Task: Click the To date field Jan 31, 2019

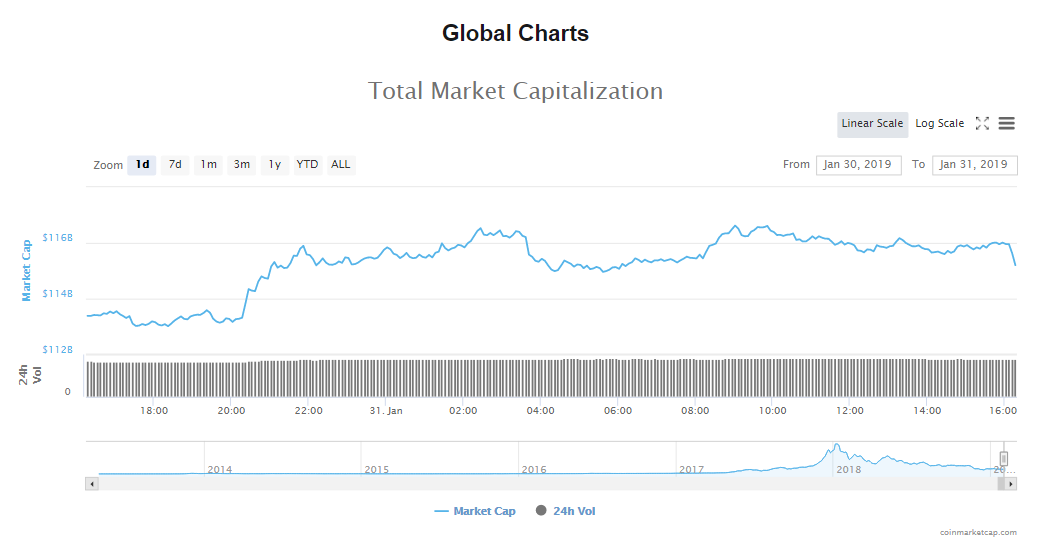Action: point(974,165)
